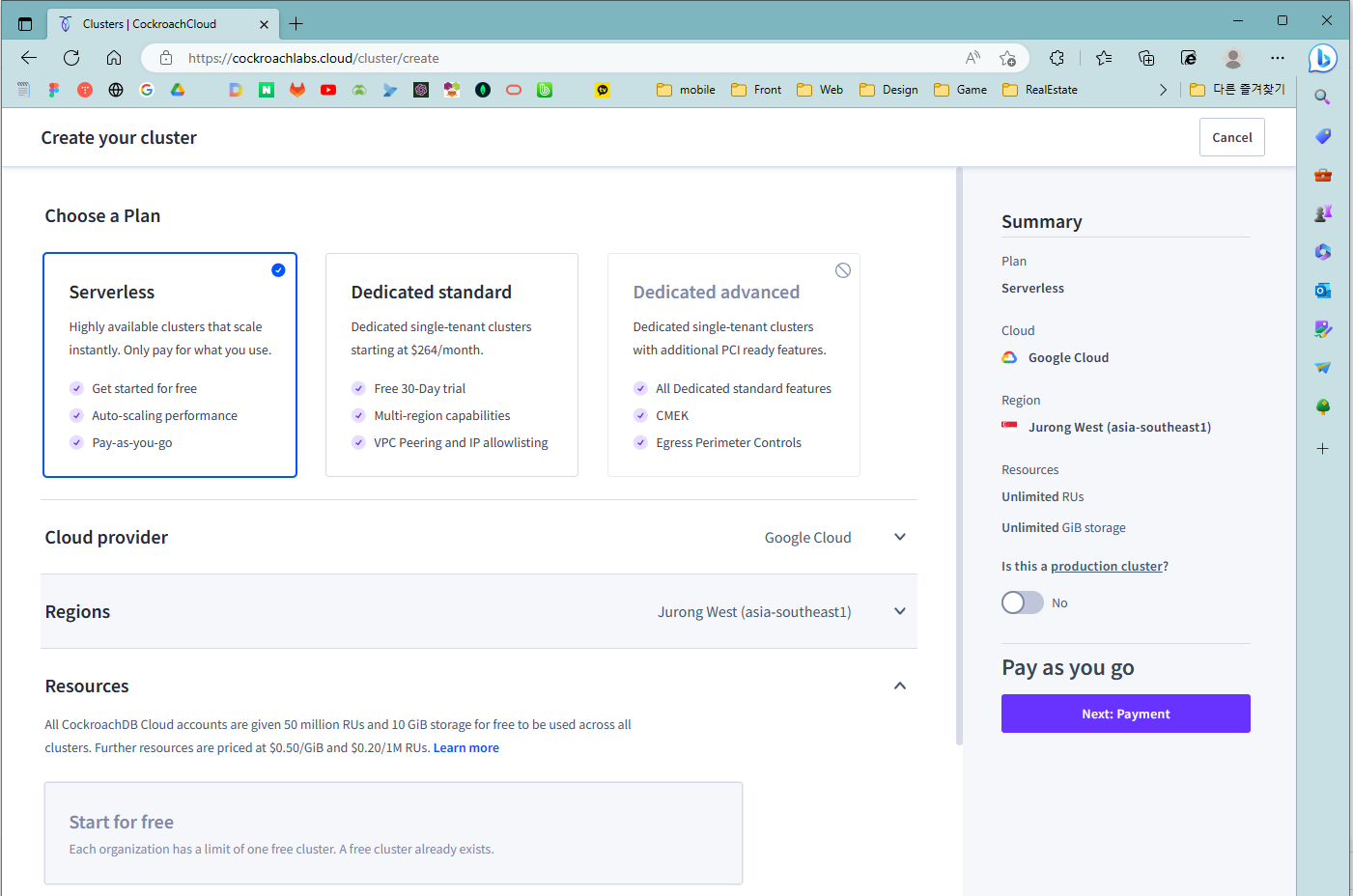Open the Google Drive bookmark icon
The width and height of the screenshot is (1353, 896).
[x=178, y=90]
